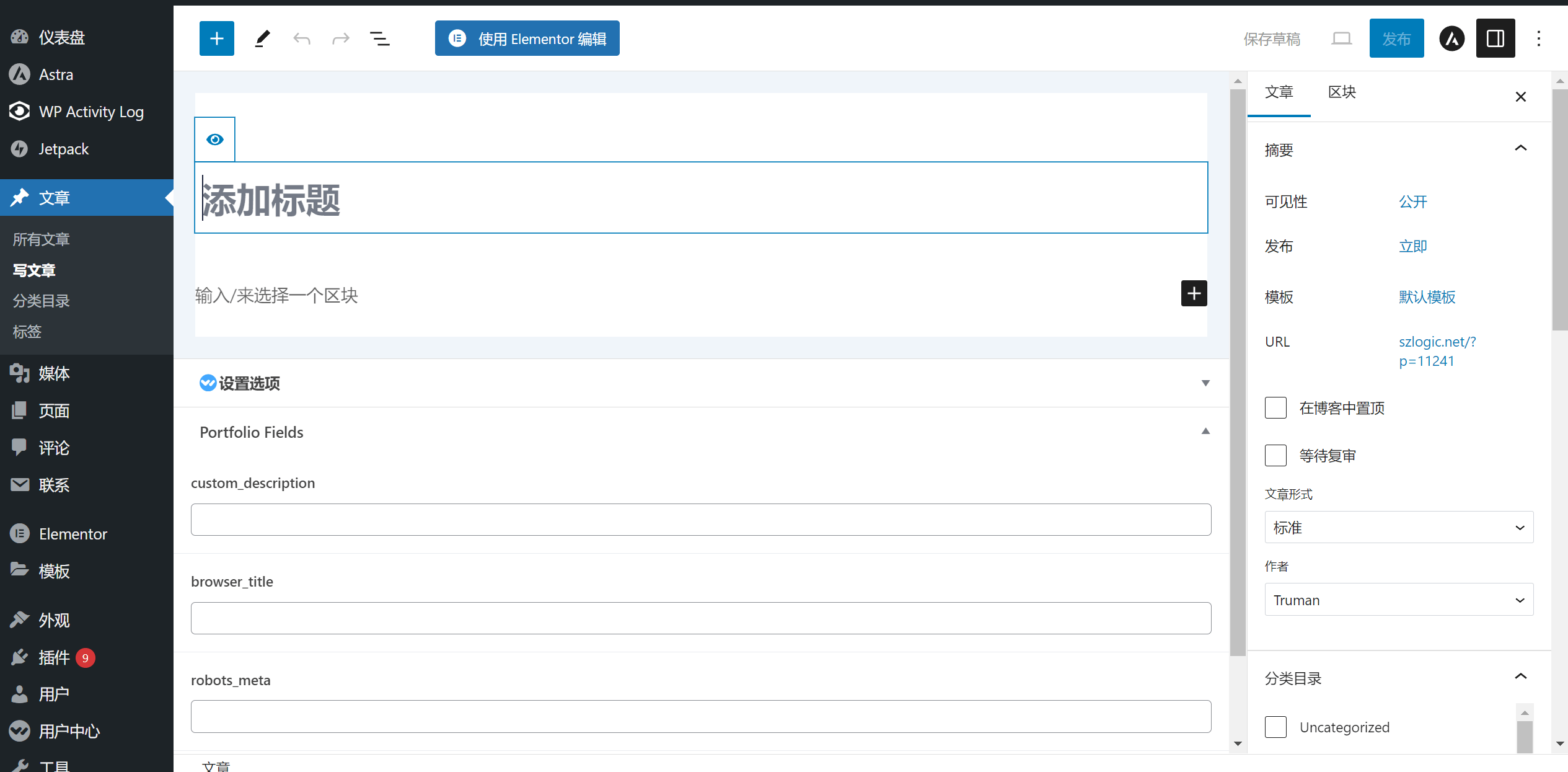Toggle the settings sidebar panel icon

(x=1495, y=38)
